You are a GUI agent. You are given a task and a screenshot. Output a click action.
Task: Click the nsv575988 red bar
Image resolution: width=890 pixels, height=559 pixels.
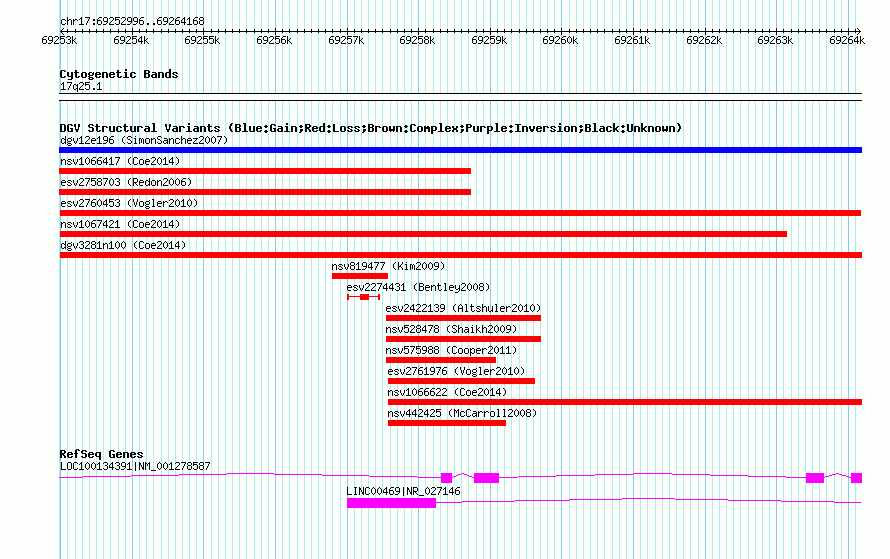(x=440, y=360)
